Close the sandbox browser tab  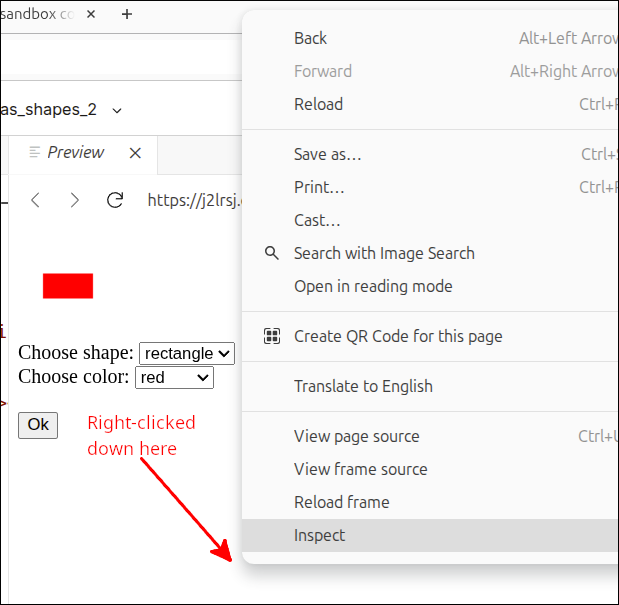pyautogui.click(x=92, y=15)
